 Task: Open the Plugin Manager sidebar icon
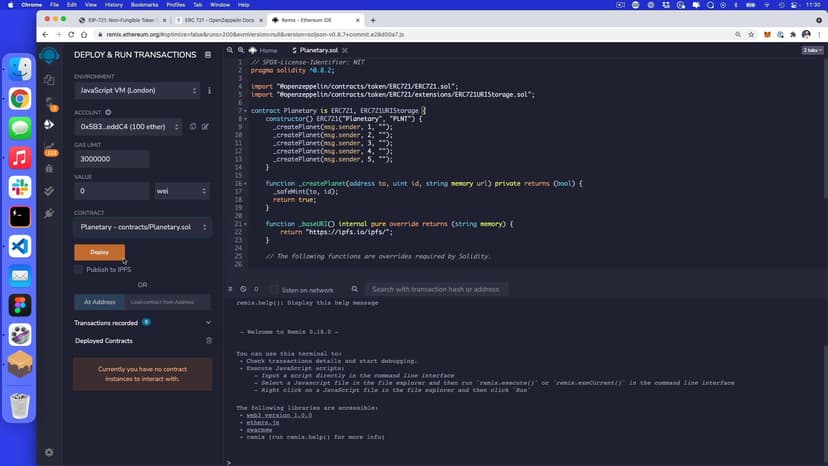[49, 214]
